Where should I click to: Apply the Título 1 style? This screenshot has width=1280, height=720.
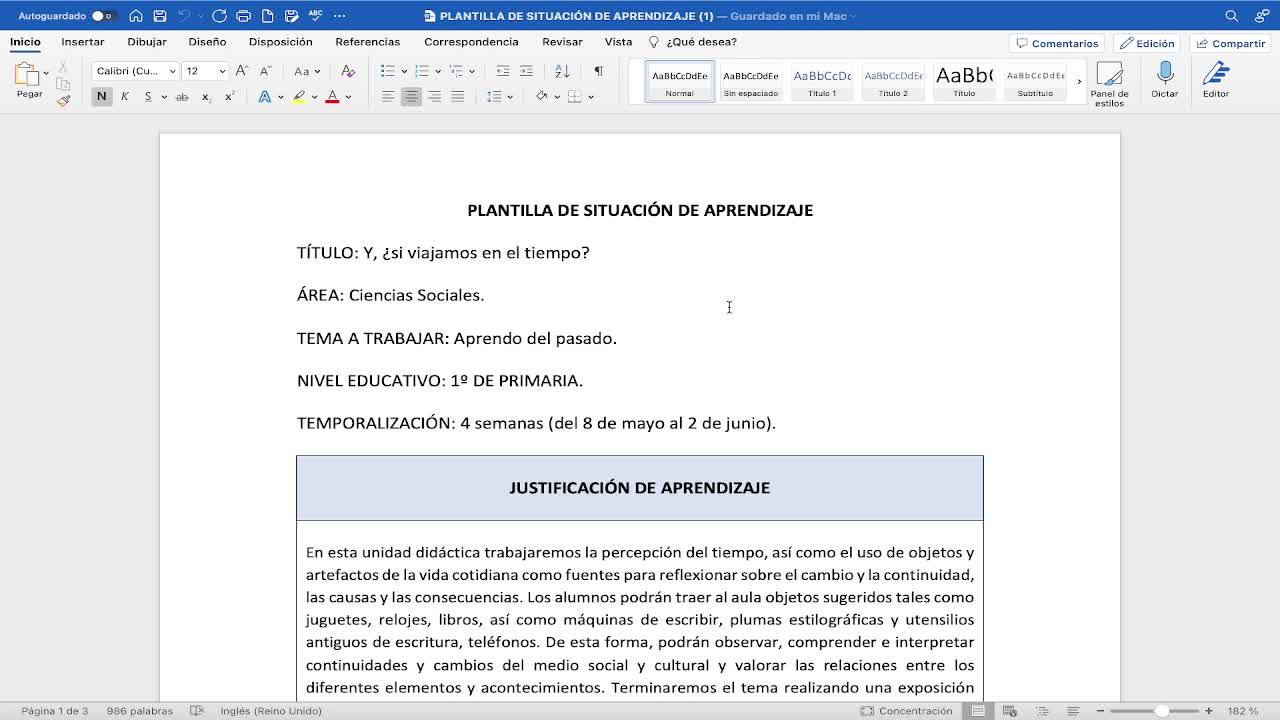[x=822, y=81]
